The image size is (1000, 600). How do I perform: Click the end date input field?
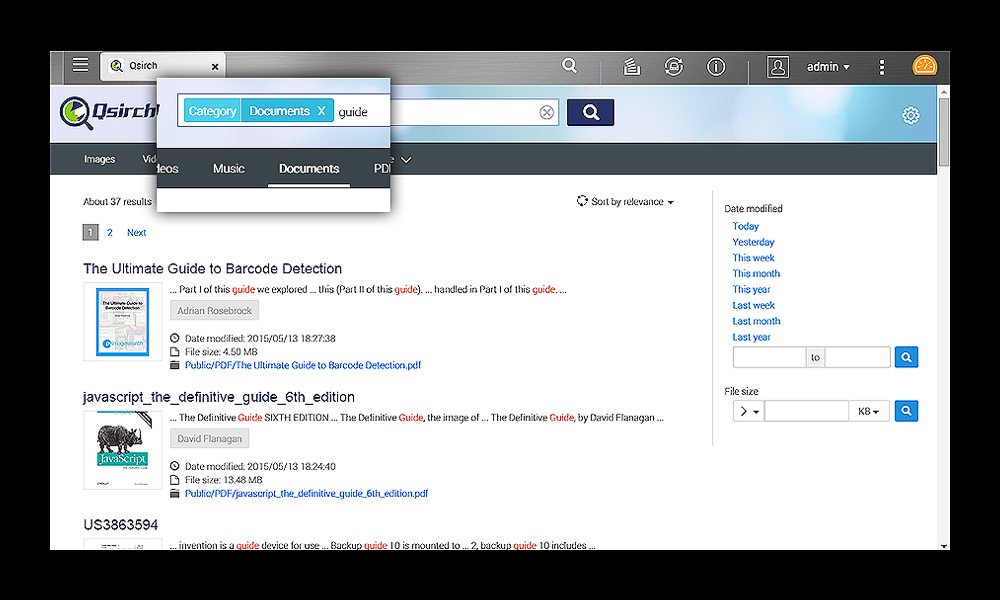858,357
